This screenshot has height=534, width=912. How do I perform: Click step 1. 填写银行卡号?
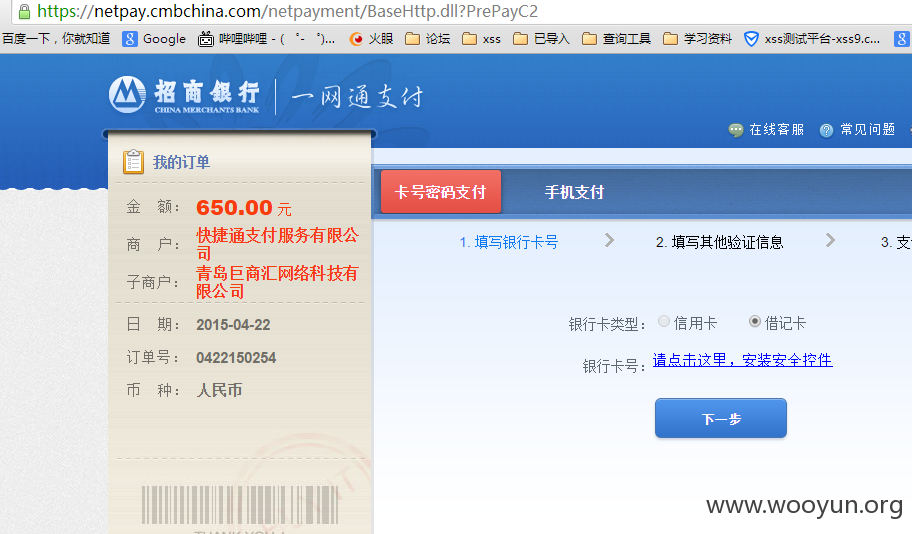tap(509, 242)
